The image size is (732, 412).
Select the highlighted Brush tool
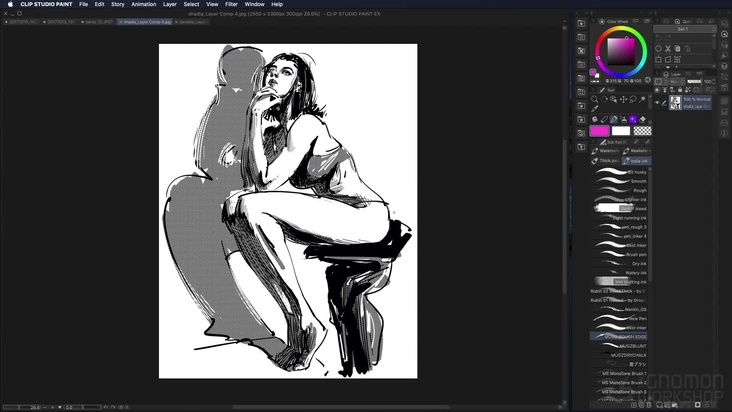[613, 119]
